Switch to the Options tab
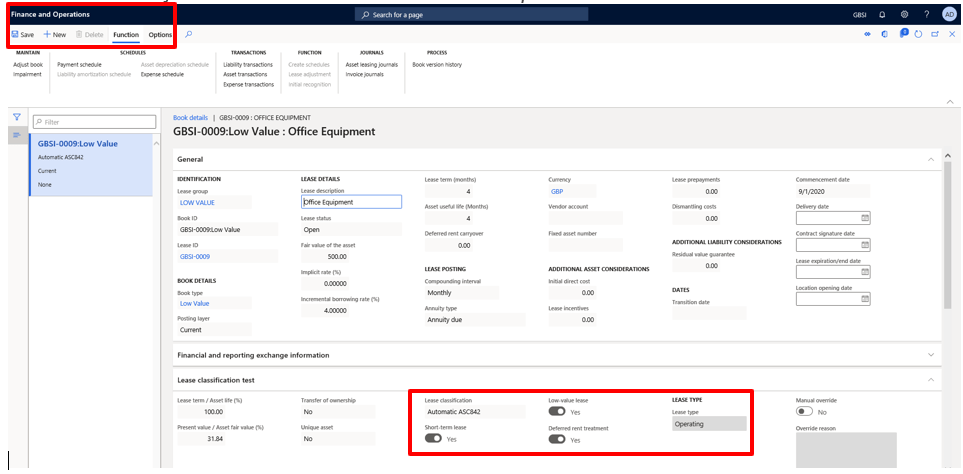Screen dimensions: 963x474 click(160, 35)
